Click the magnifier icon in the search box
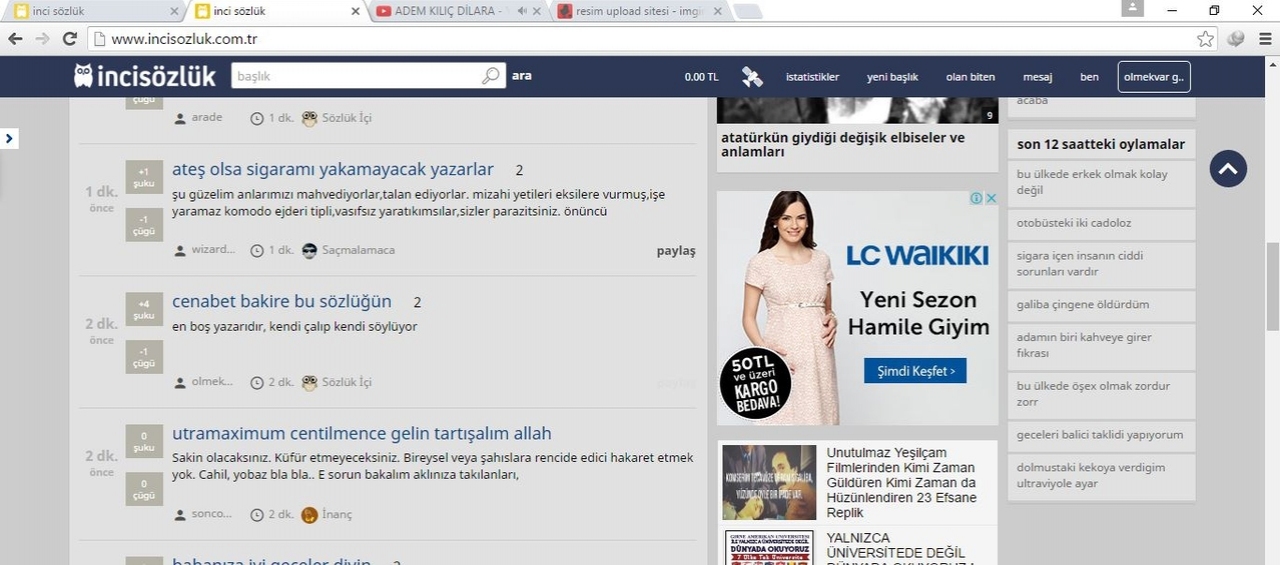 pos(491,76)
